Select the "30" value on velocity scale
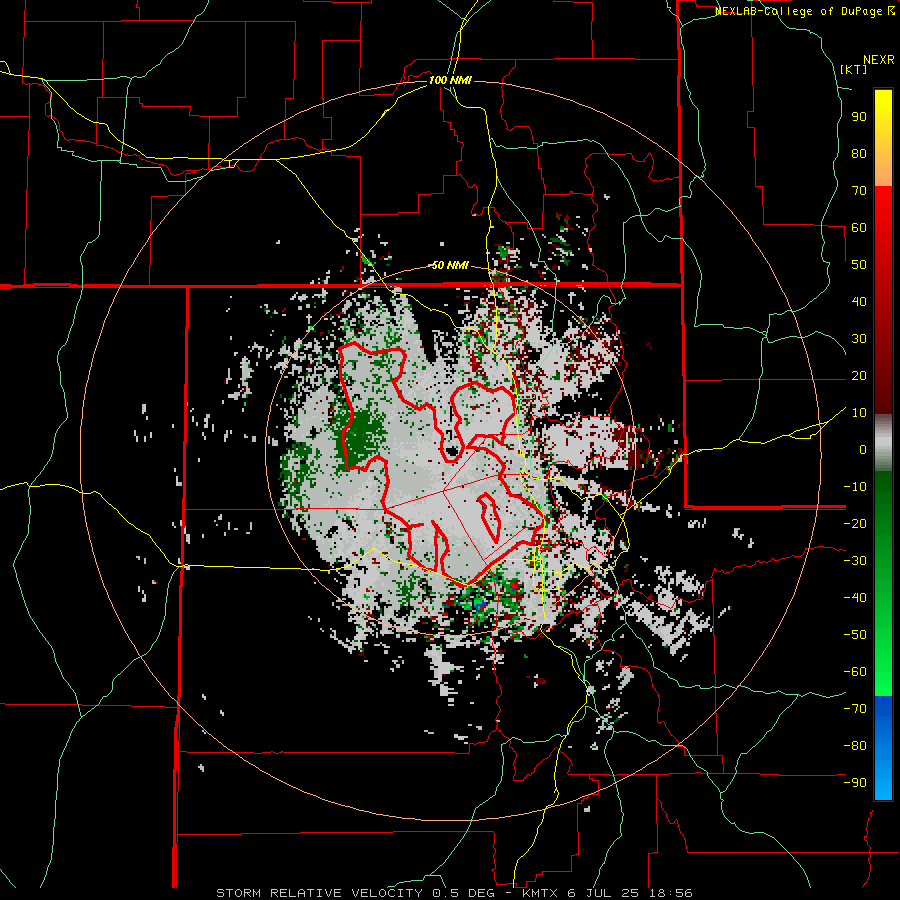Image resolution: width=900 pixels, height=900 pixels. [x=859, y=339]
